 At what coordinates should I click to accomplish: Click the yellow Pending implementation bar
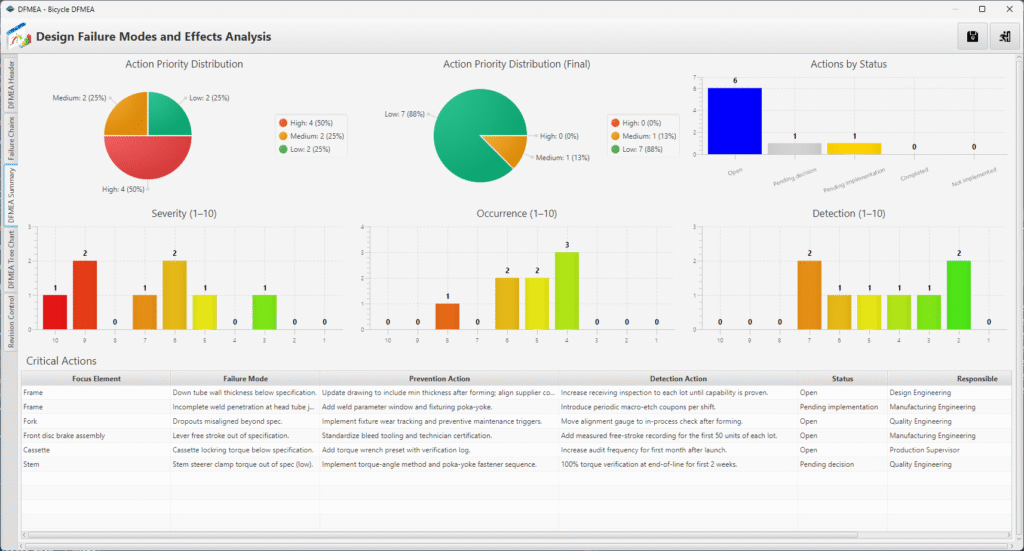coord(854,148)
